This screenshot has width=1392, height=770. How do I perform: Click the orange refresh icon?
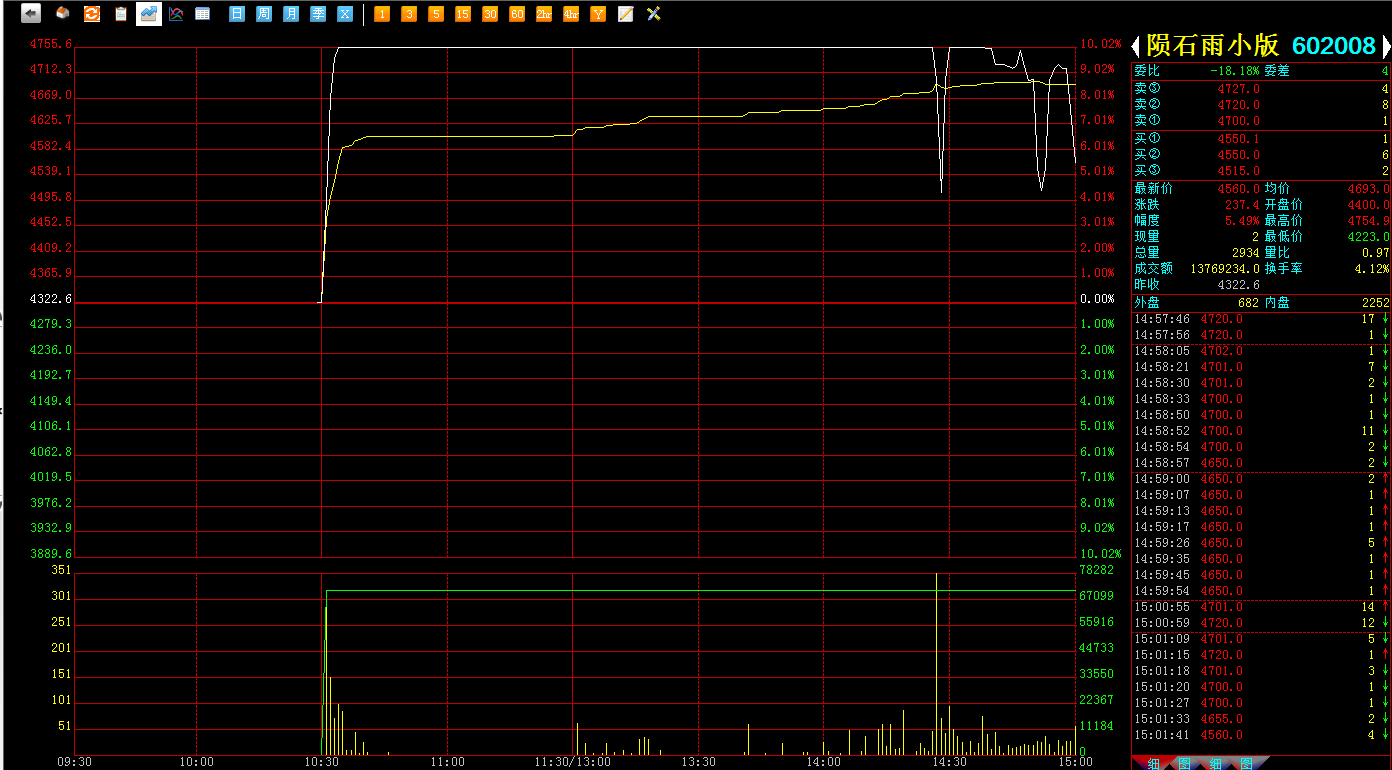(x=91, y=14)
